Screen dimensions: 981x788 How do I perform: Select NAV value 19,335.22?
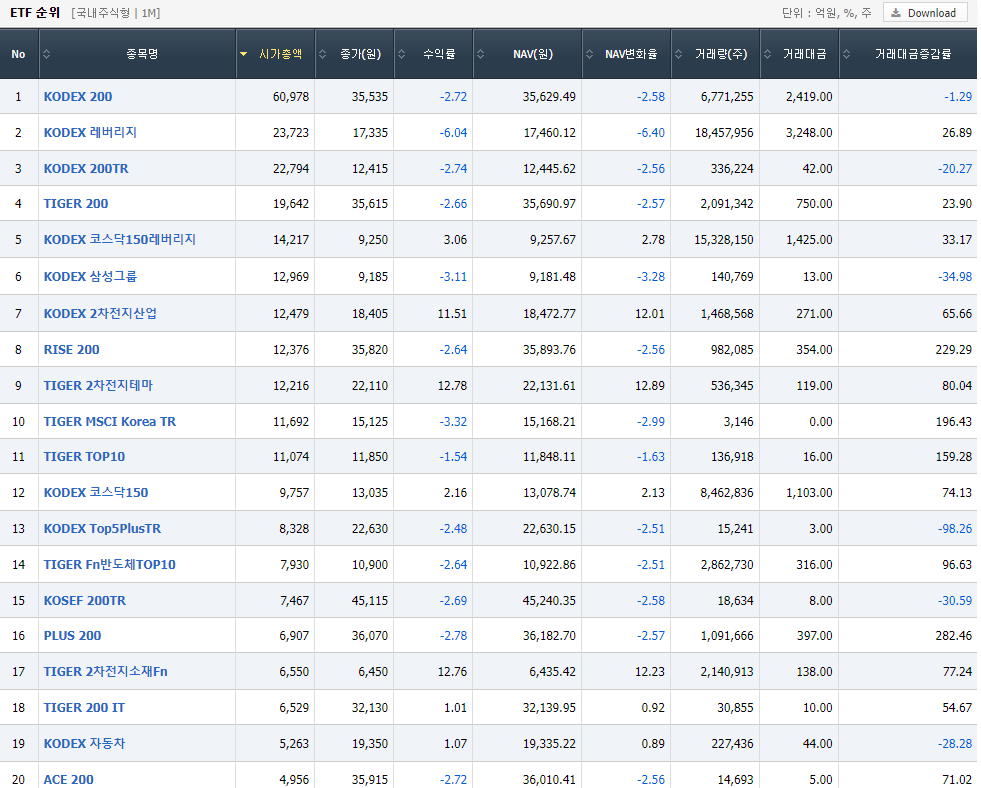549,744
